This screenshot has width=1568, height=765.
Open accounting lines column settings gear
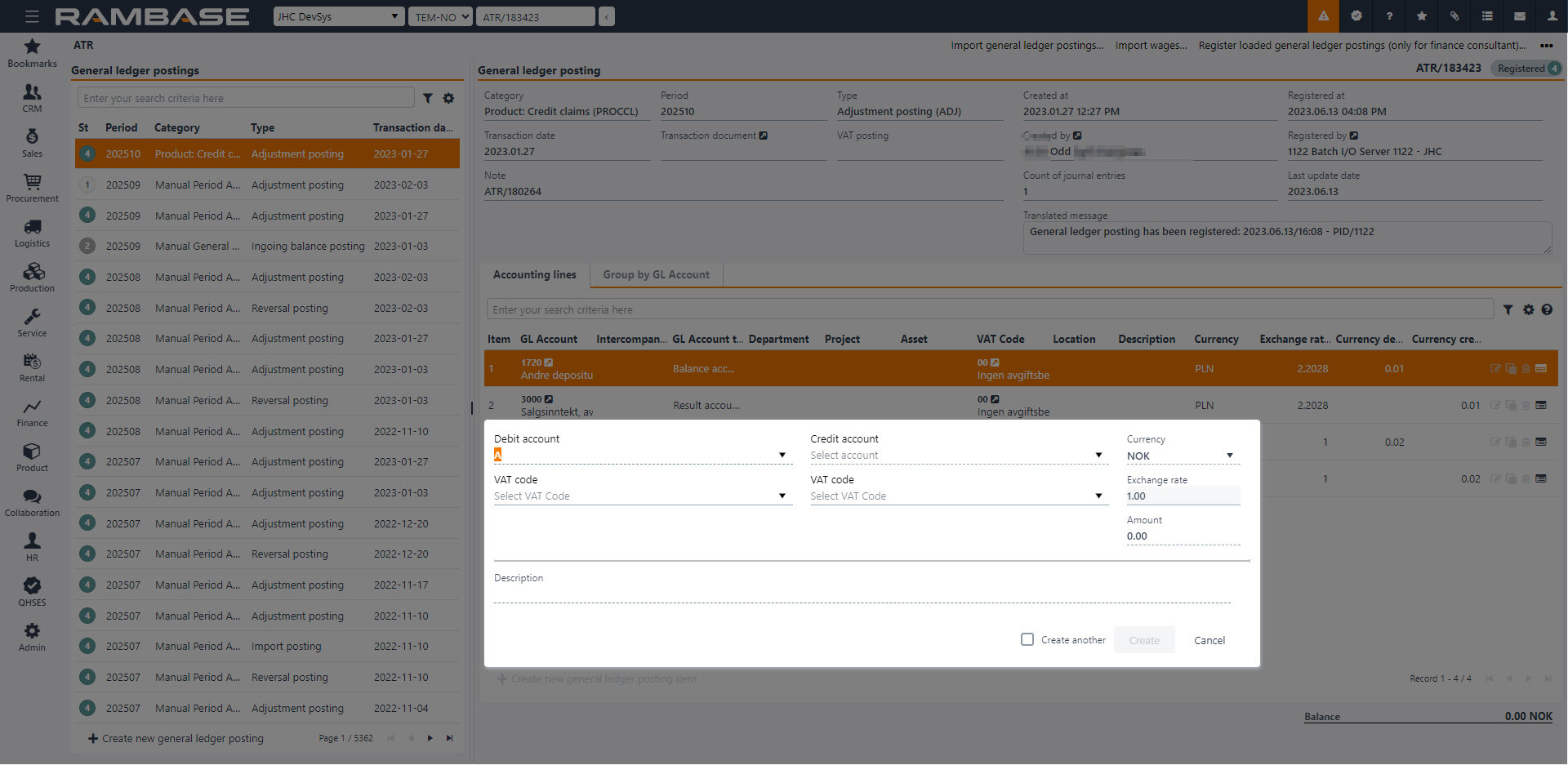(1528, 310)
